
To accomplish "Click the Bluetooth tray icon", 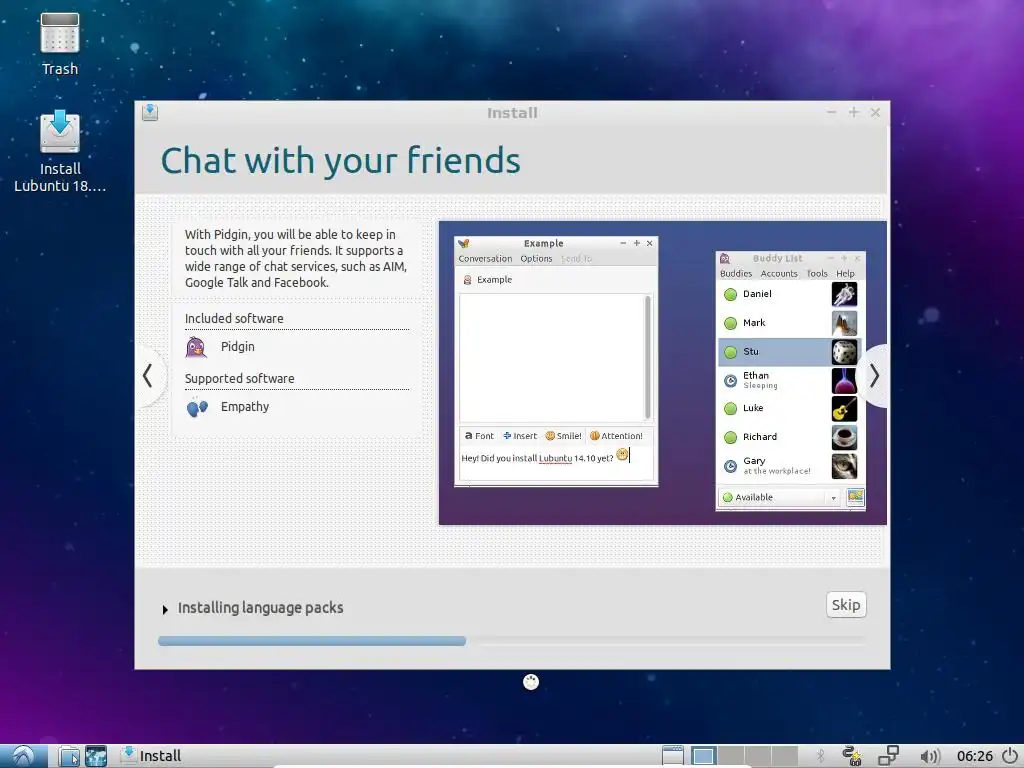I will point(821,756).
